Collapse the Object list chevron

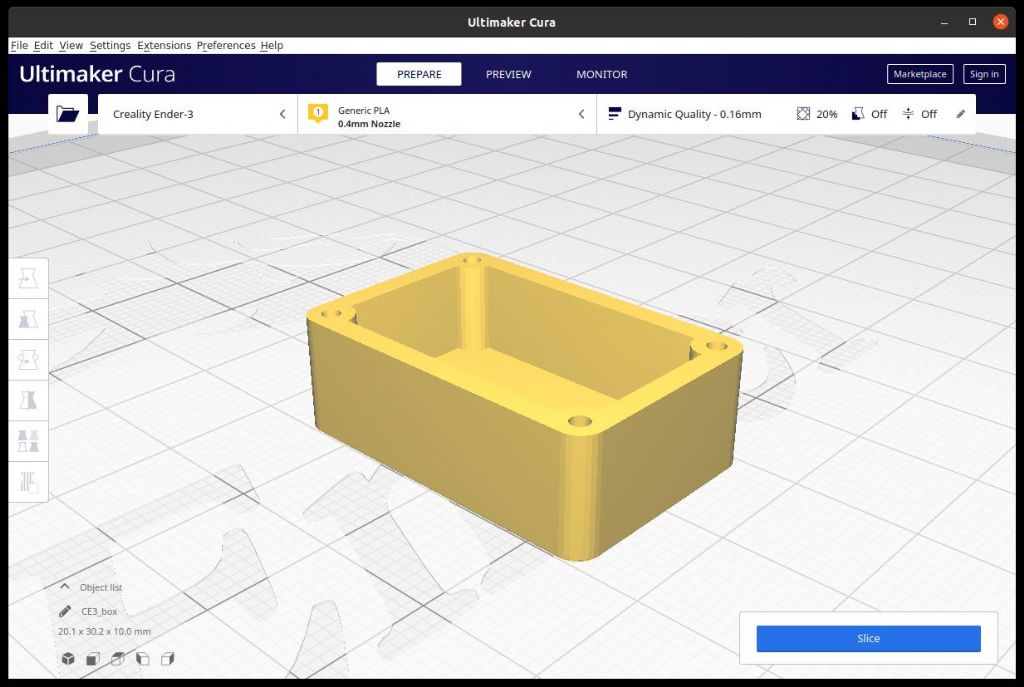65,586
